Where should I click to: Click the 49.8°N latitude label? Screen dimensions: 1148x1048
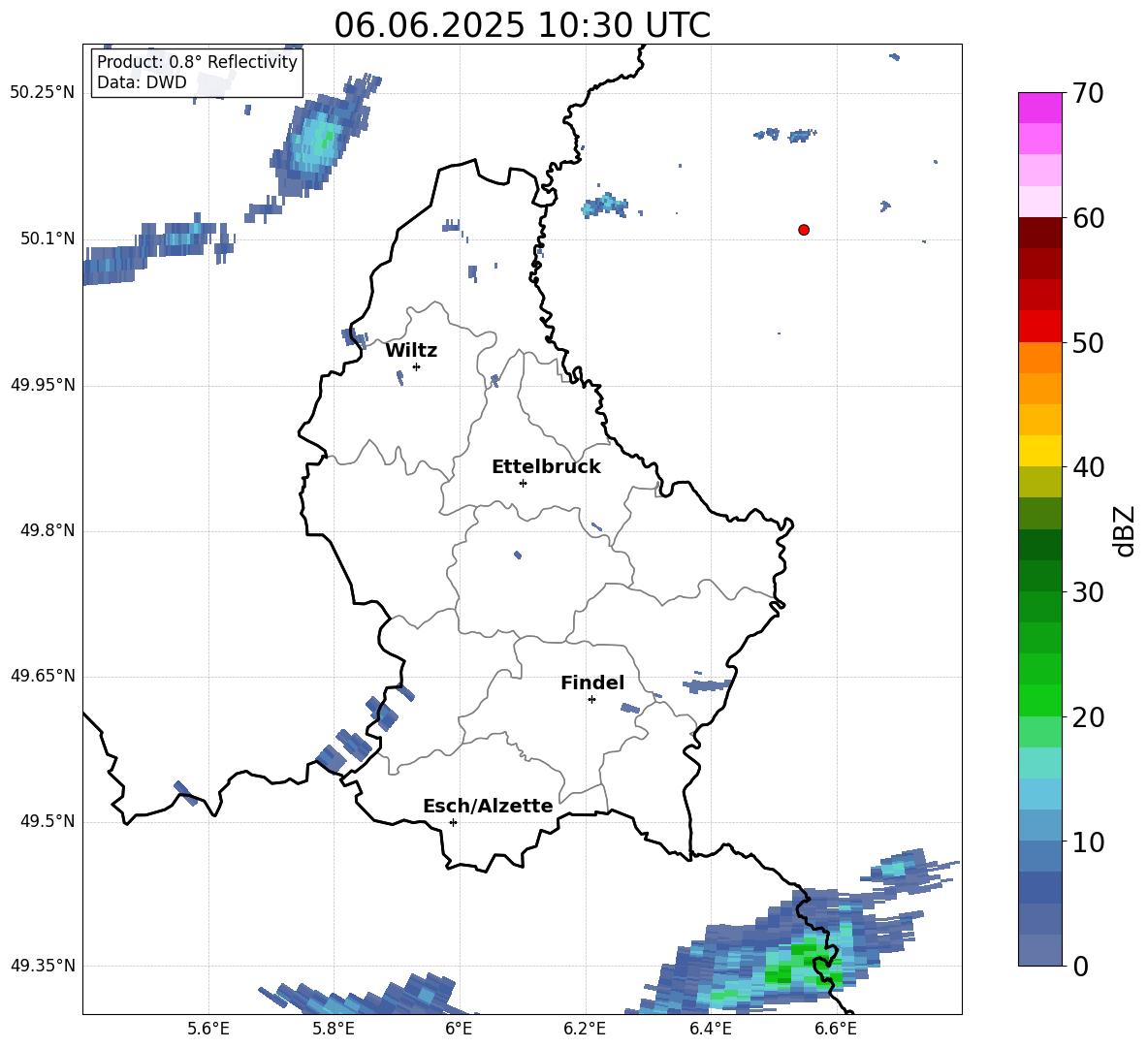click(x=48, y=530)
